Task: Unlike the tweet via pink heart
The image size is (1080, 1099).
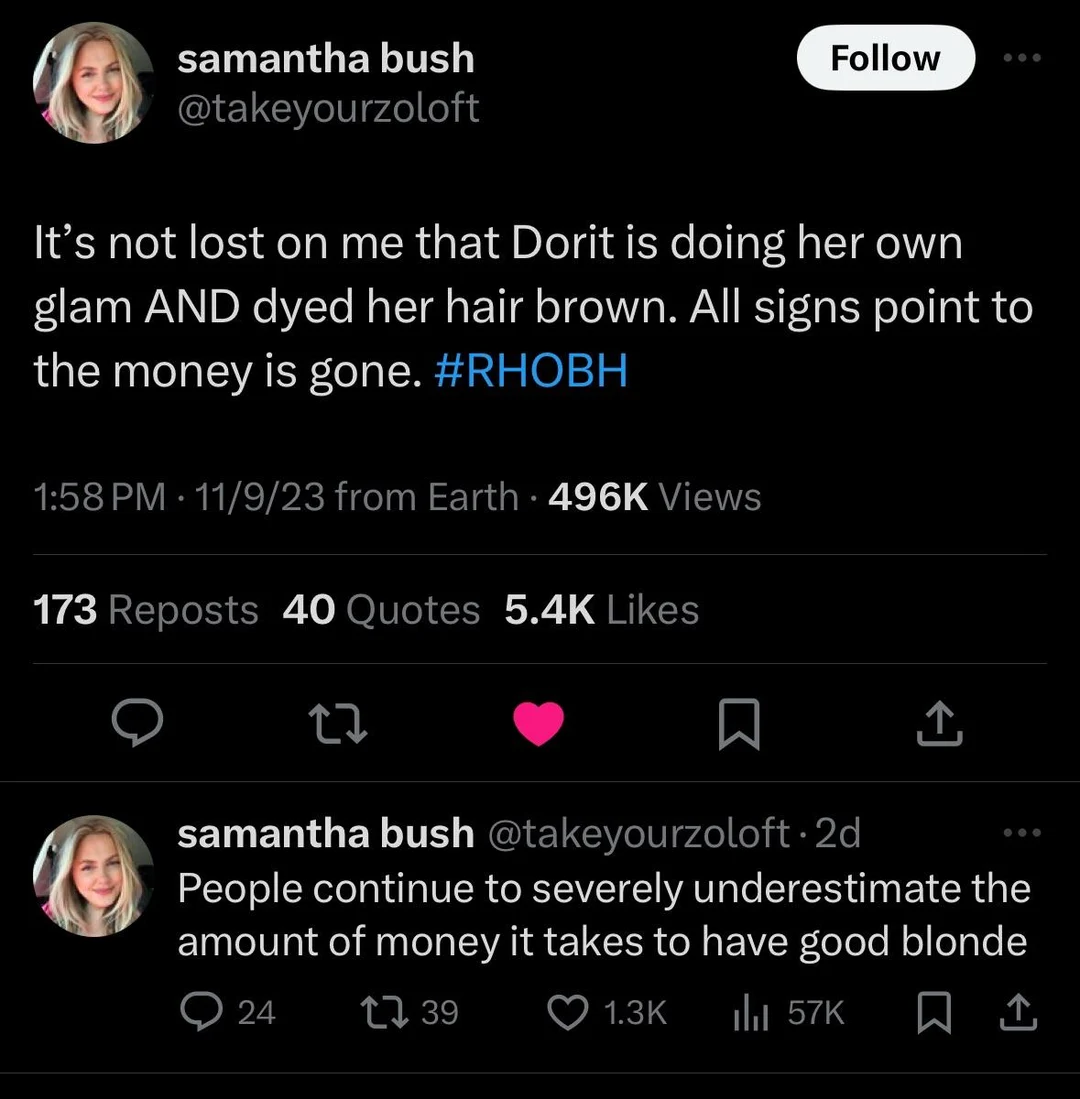Action: click(x=539, y=724)
